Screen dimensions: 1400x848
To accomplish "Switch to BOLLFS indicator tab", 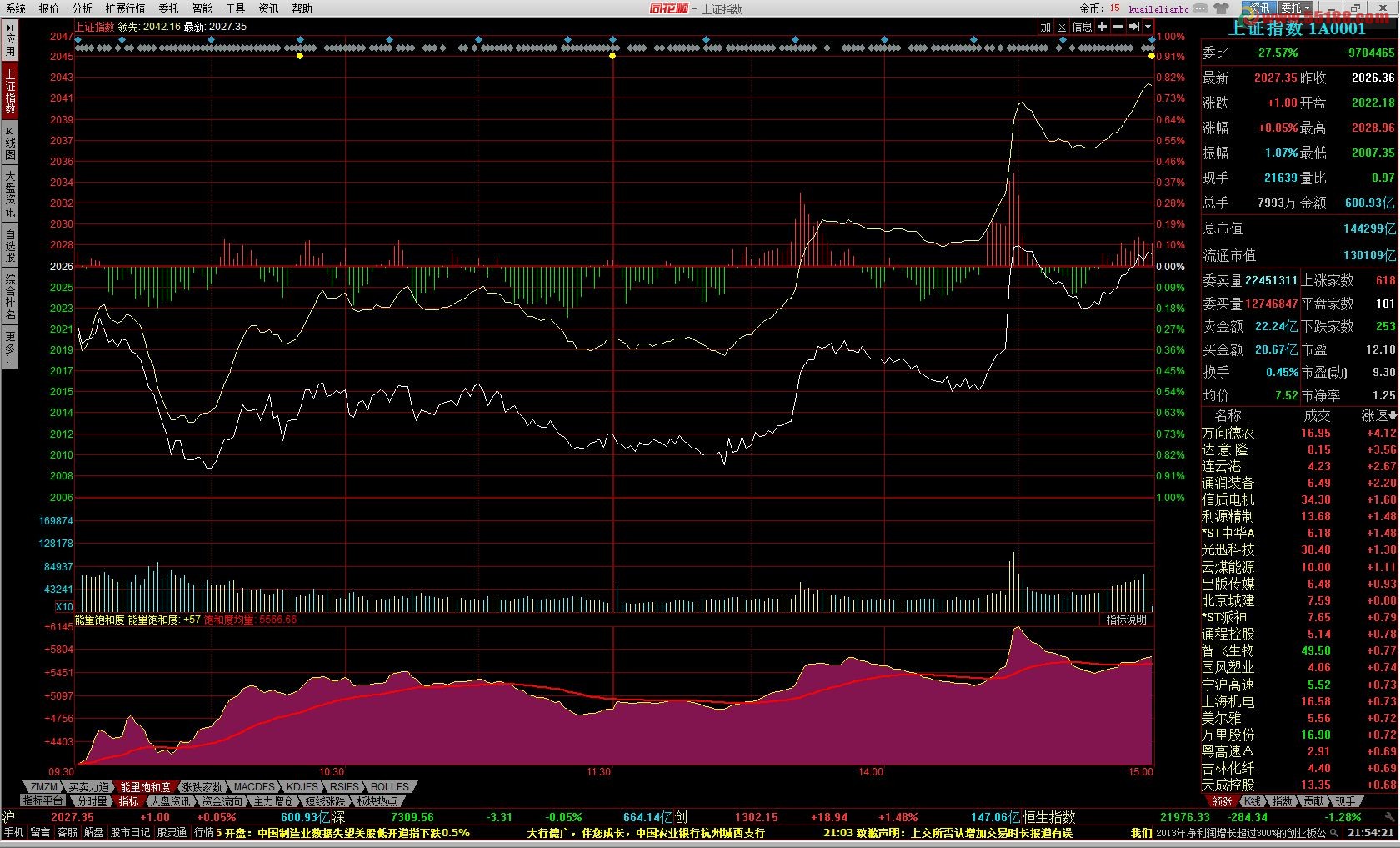I will (389, 787).
